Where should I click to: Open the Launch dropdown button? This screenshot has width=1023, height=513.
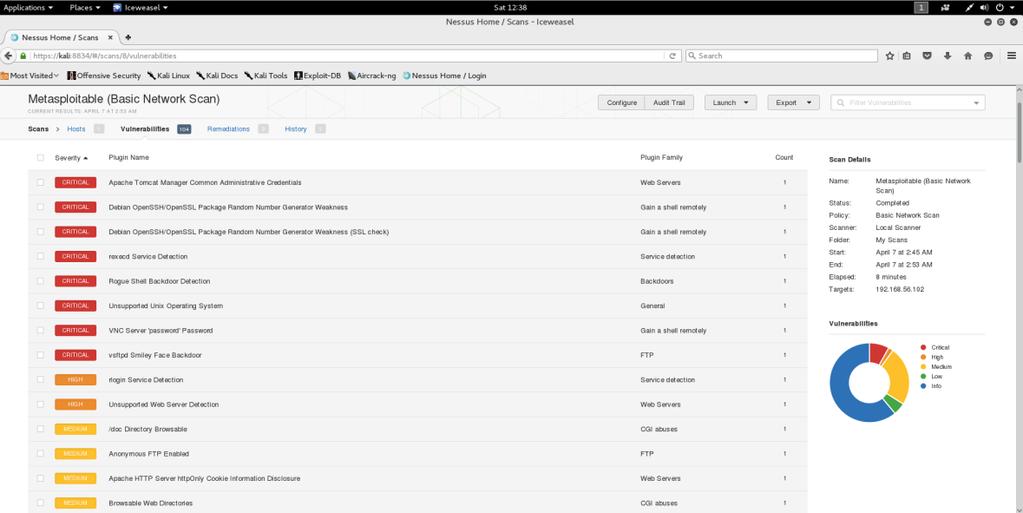(x=730, y=102)
